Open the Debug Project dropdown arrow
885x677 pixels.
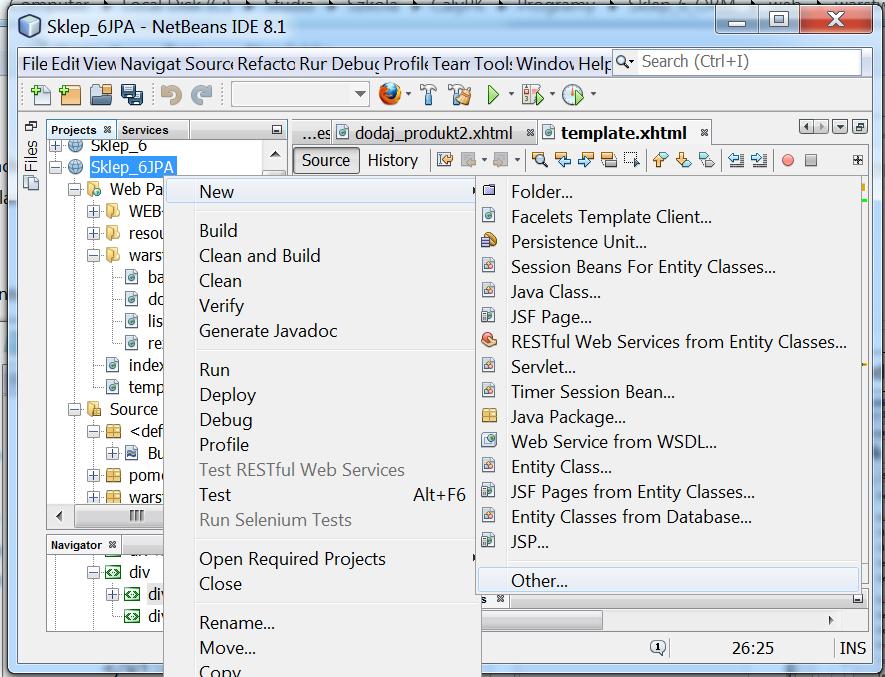click(x=552, y=94)
